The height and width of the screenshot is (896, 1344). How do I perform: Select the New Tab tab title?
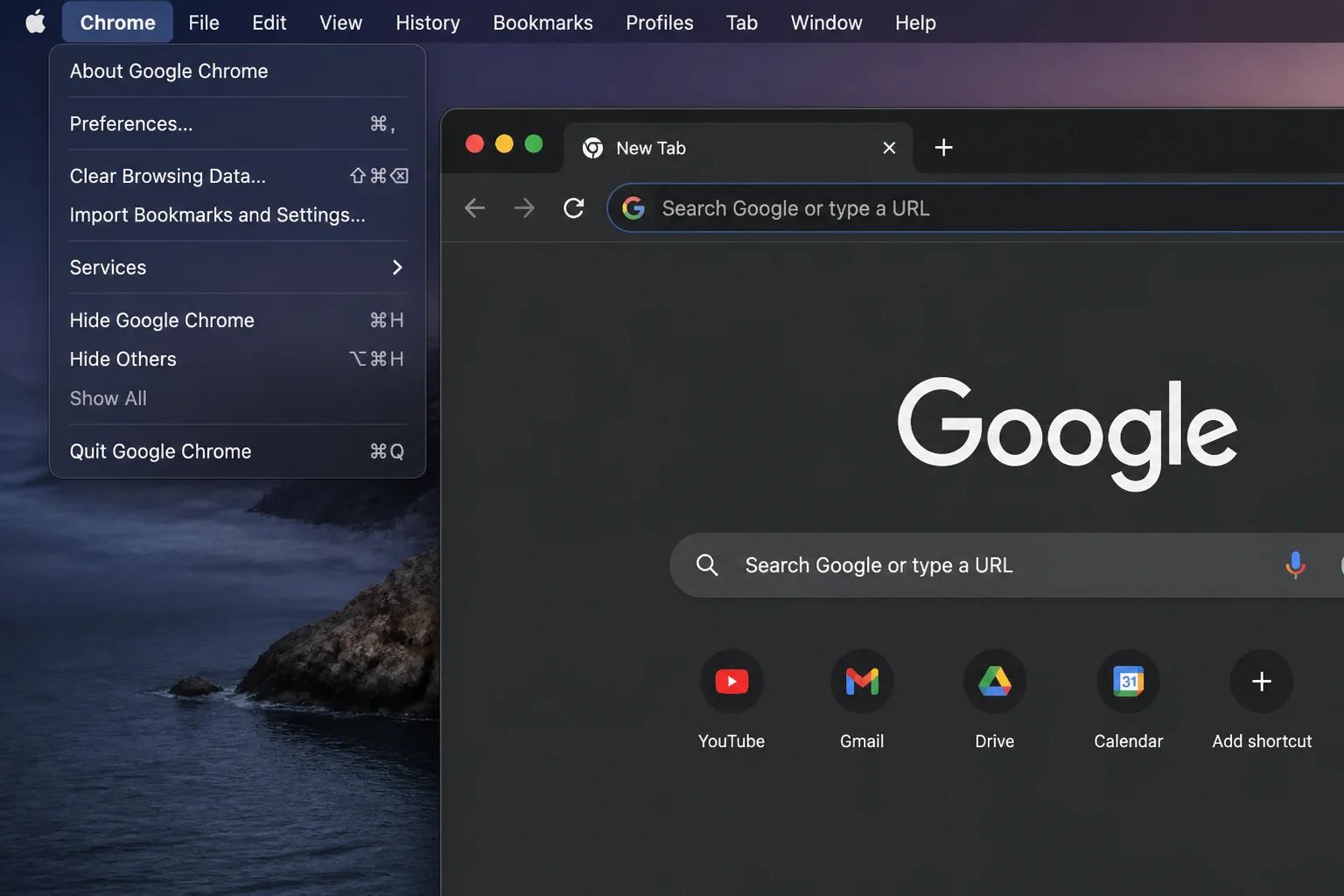[x=651, y=148]
